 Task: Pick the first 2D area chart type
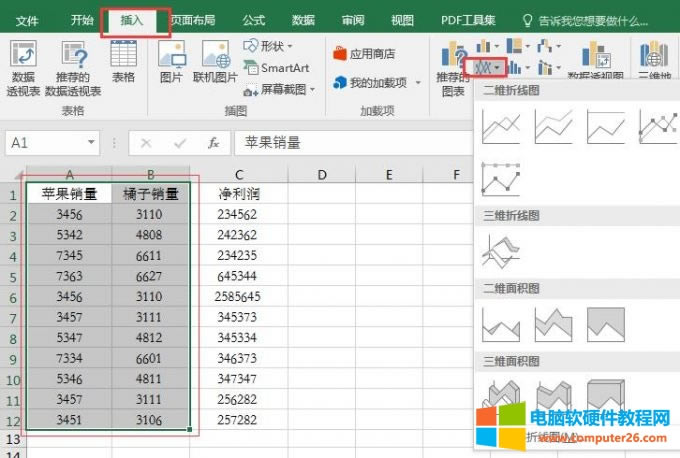click(501, 323)
